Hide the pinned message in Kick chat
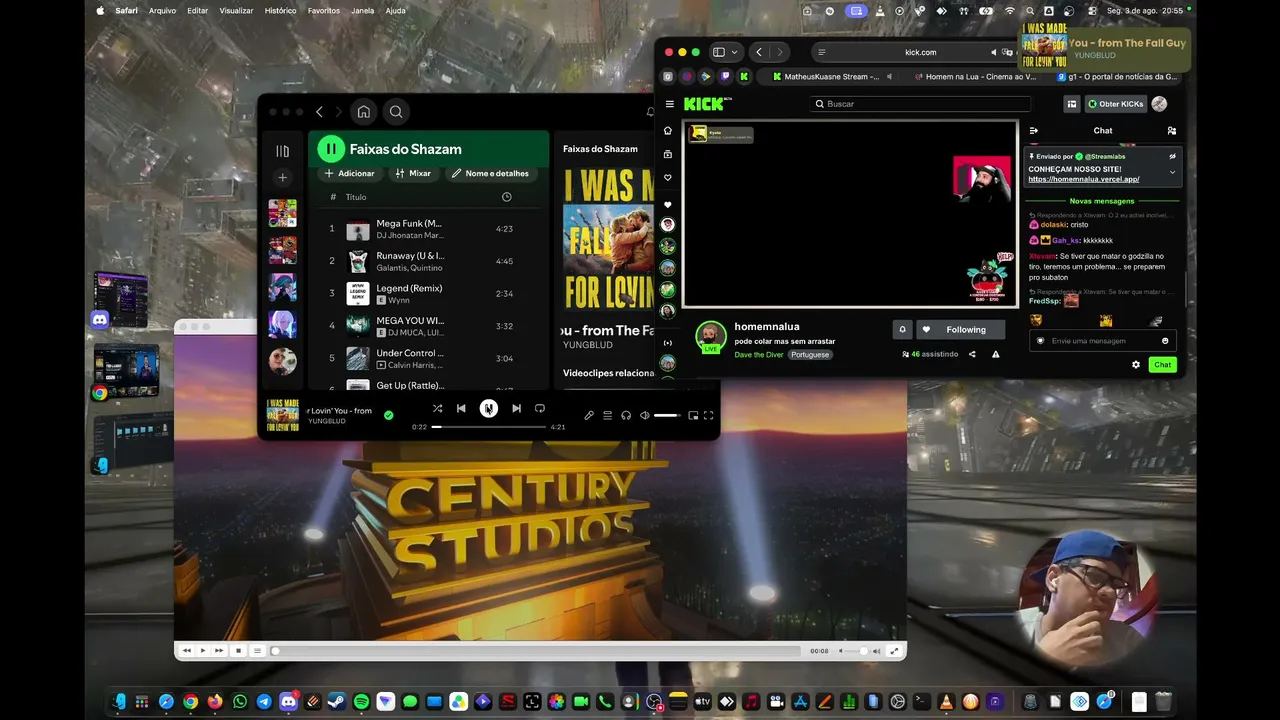 coord(1173,156)
